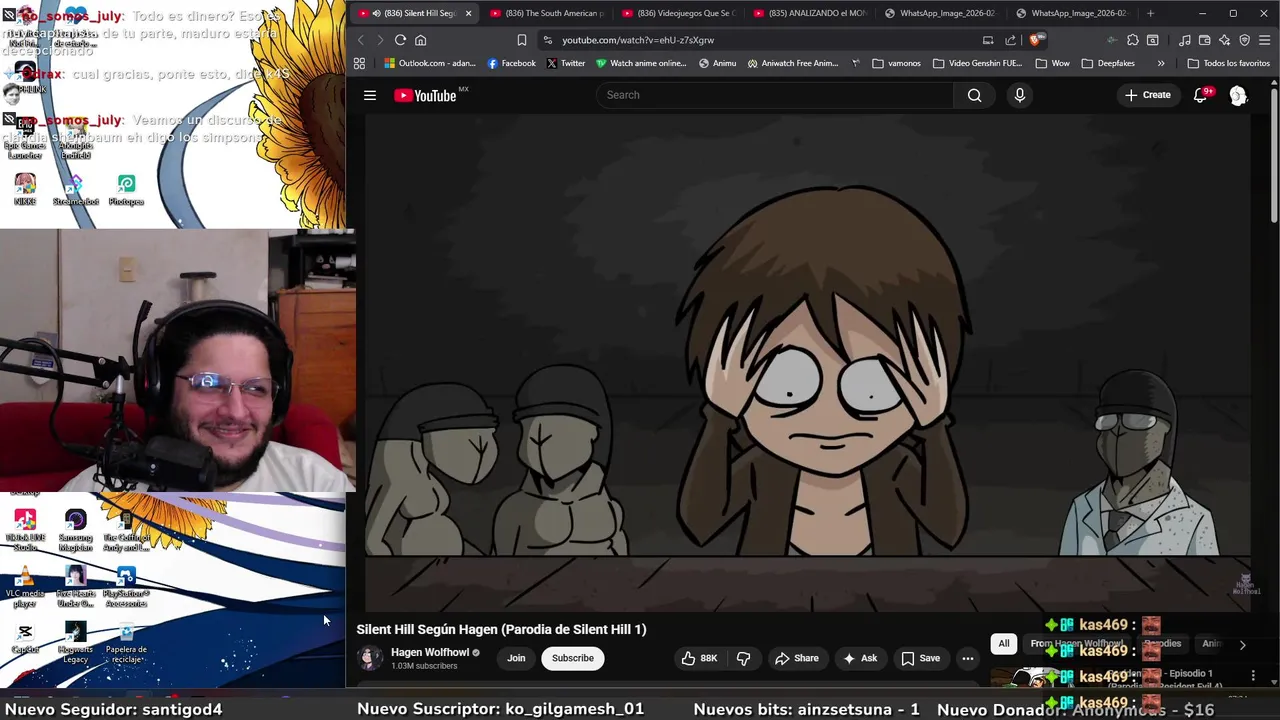Screen dimensions: 1280x720
Task: Bookmark this page with bookmark icon
Action: [521, 40]
